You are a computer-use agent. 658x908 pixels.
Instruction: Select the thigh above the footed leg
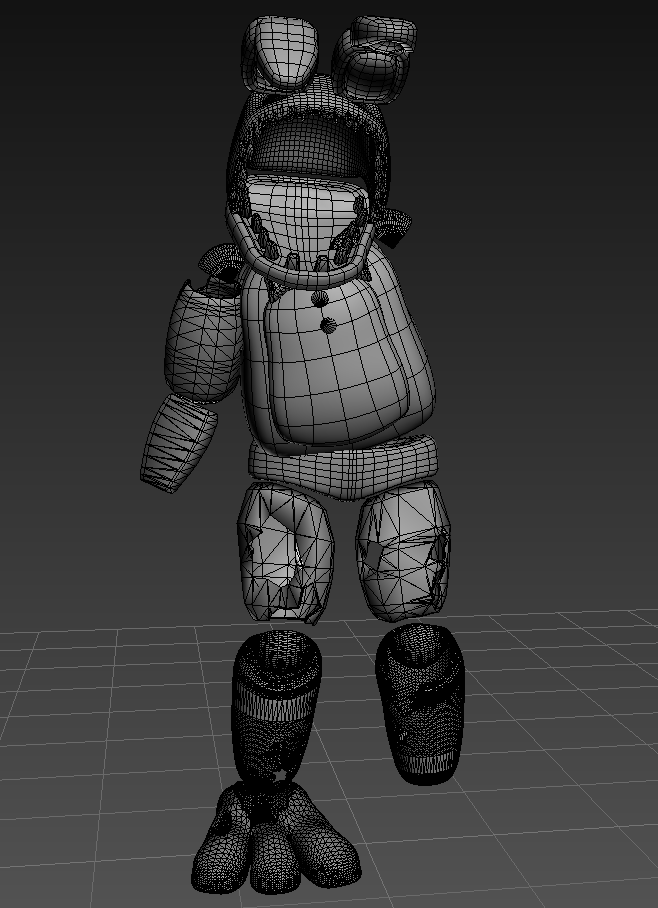point(285,553)
